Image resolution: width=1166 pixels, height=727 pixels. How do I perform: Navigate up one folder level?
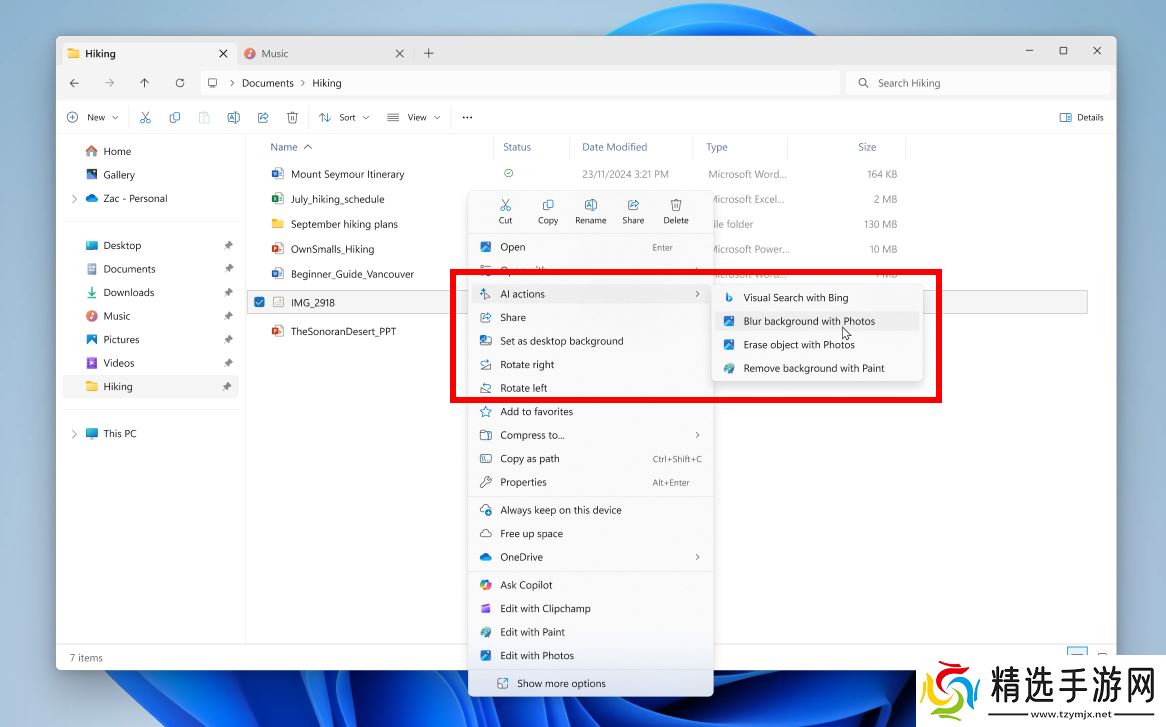pyautogui.click(x=145, y=83)
